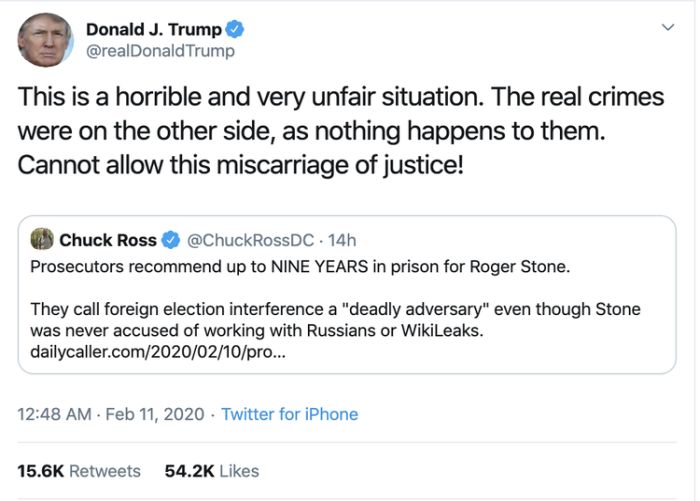This screenshot has width=700, height=501.
Task: Expand the tweet options chevron
Action: click(x=668, y=28)
